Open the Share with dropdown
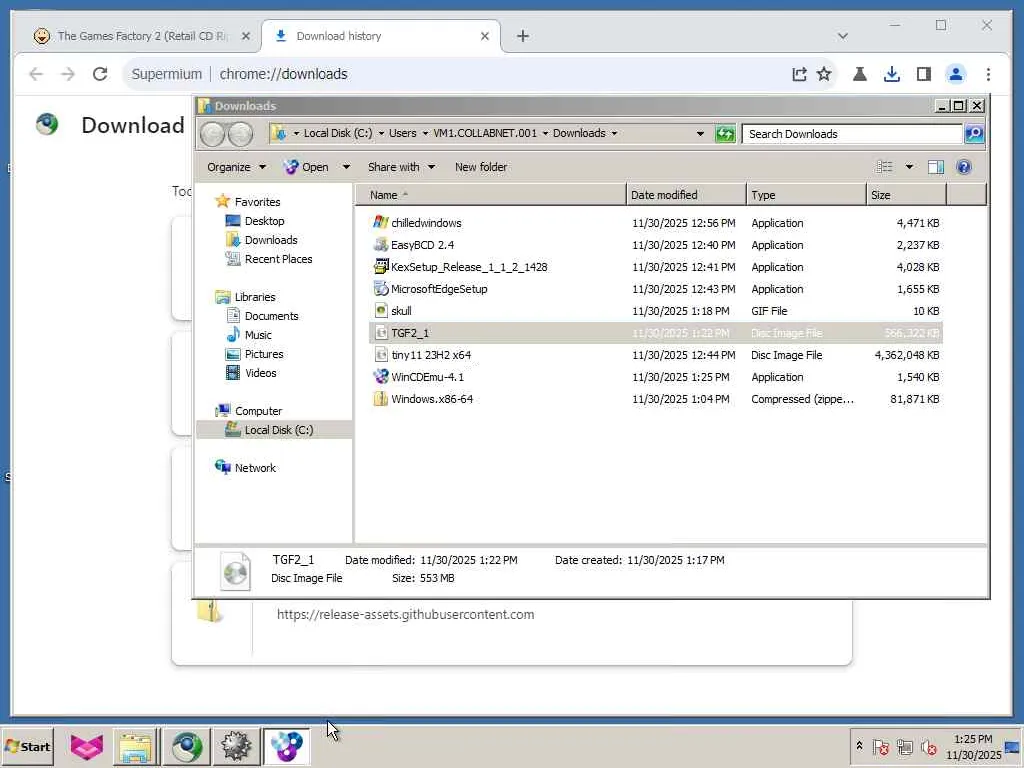1024x768 pixels. click(x=401, y=167)
